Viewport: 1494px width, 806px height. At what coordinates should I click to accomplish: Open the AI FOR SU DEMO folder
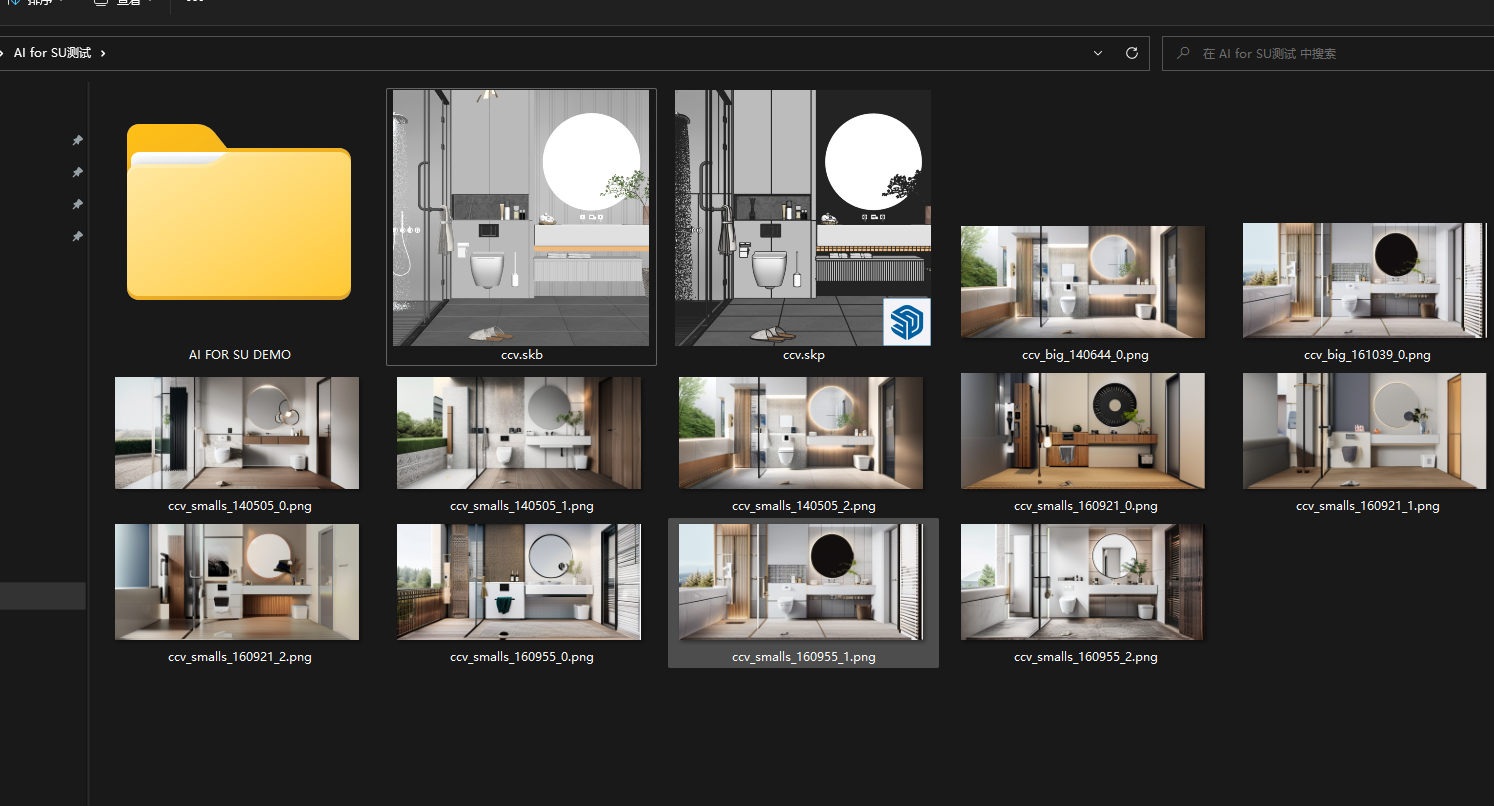[239, 215]
